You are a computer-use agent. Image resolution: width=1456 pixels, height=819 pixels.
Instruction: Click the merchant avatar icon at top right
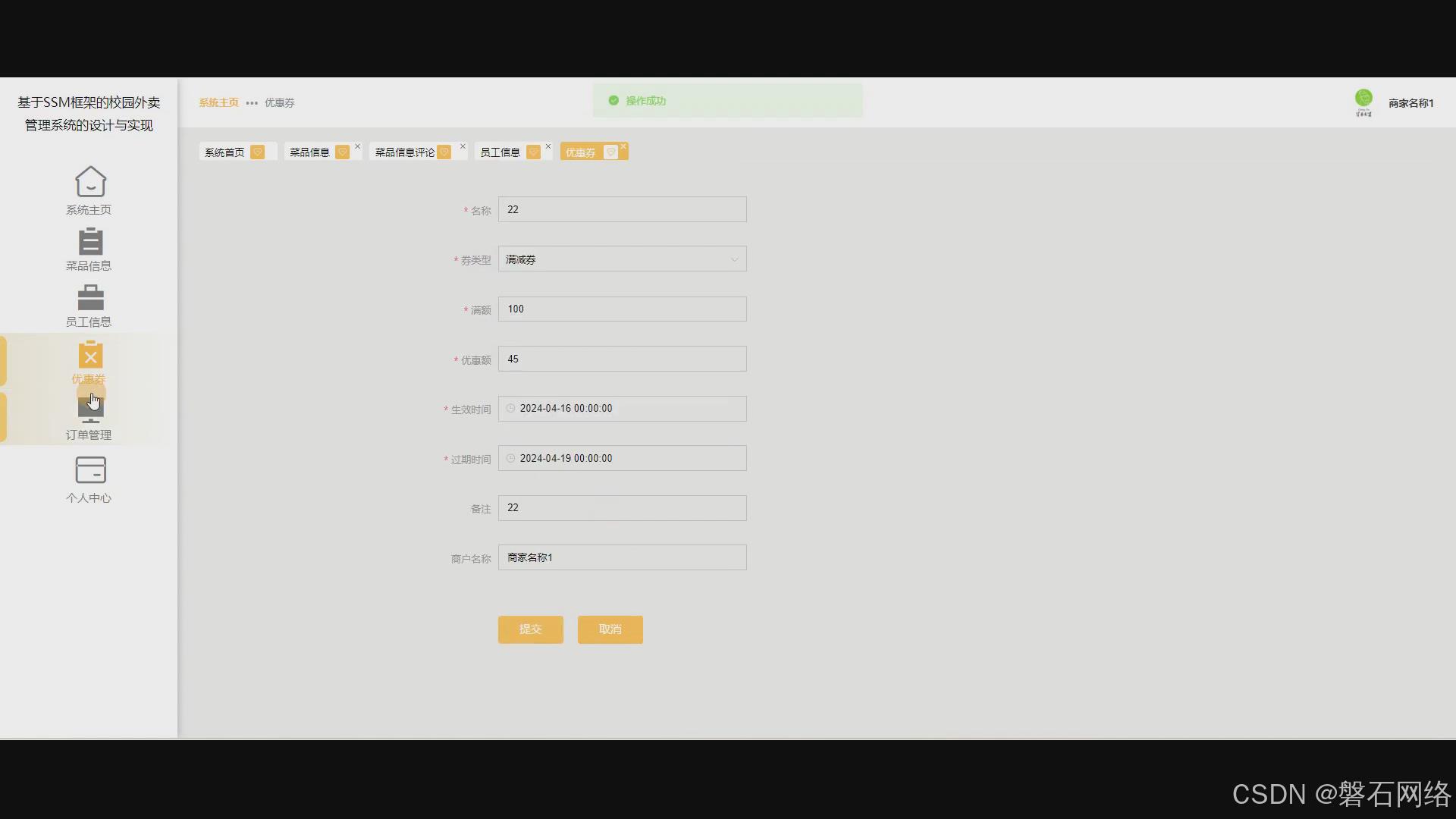1363,99
